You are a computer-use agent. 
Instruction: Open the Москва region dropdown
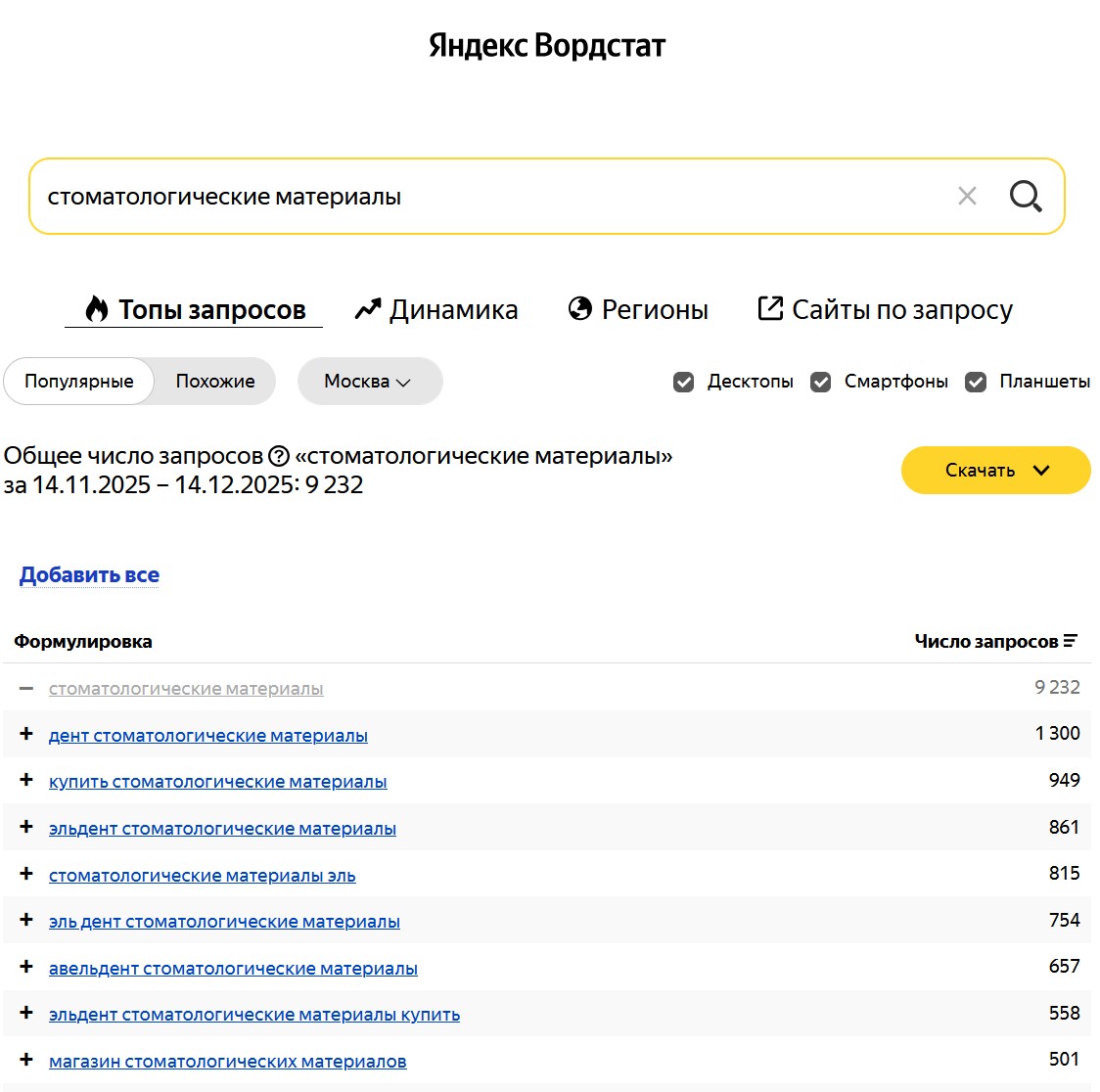[369, 382]
